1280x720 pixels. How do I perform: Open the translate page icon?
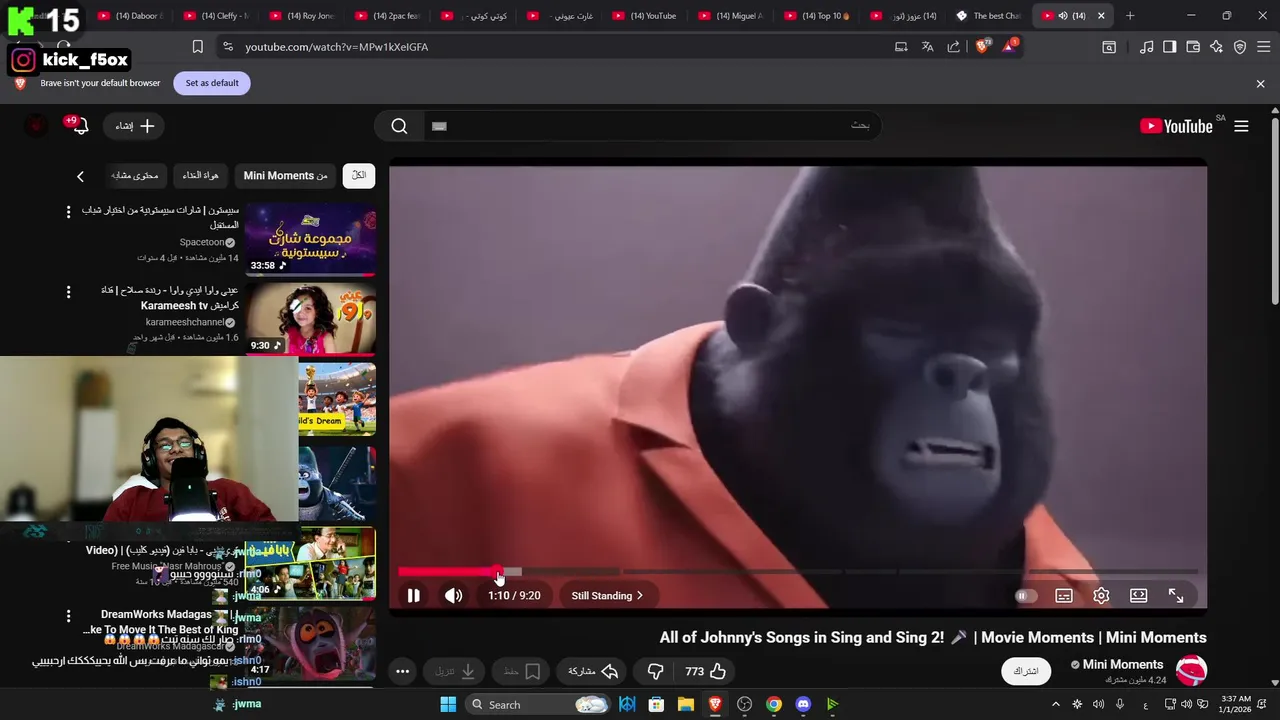click(x=927, y=47)
